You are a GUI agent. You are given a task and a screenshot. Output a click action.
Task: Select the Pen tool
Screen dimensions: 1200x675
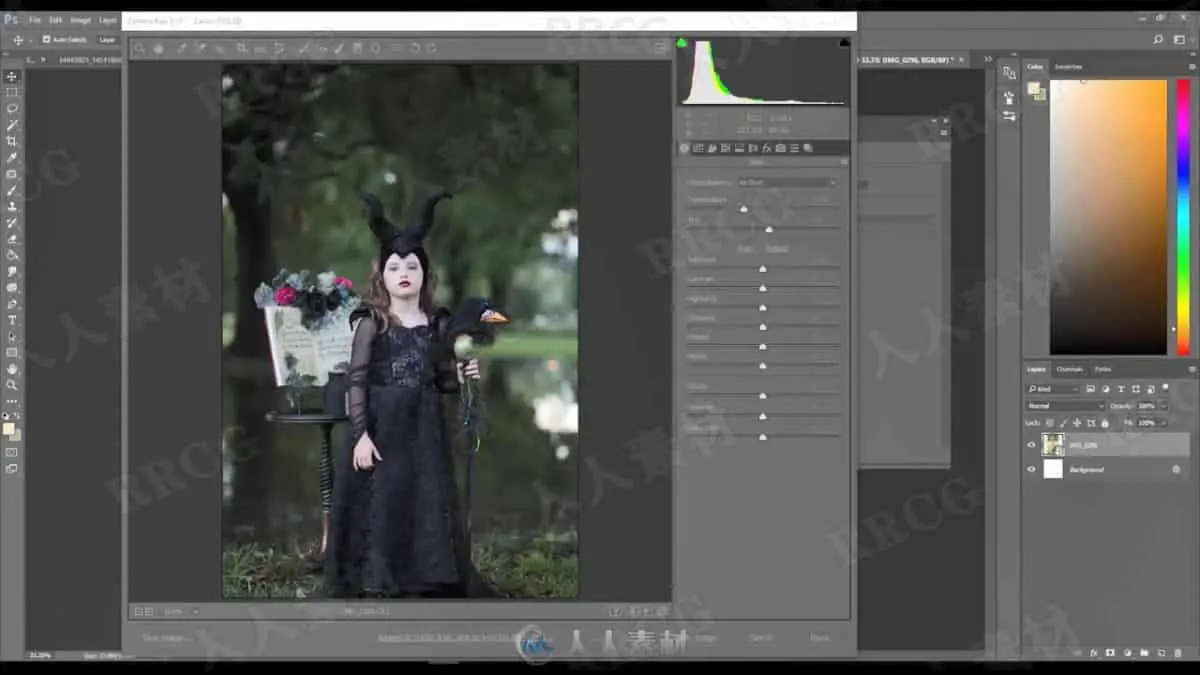(12, 303)
